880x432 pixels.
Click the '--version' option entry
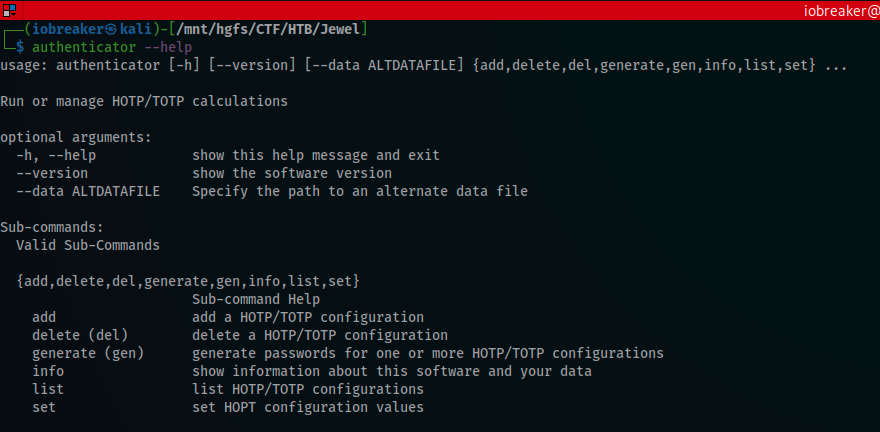pos(52,173)
